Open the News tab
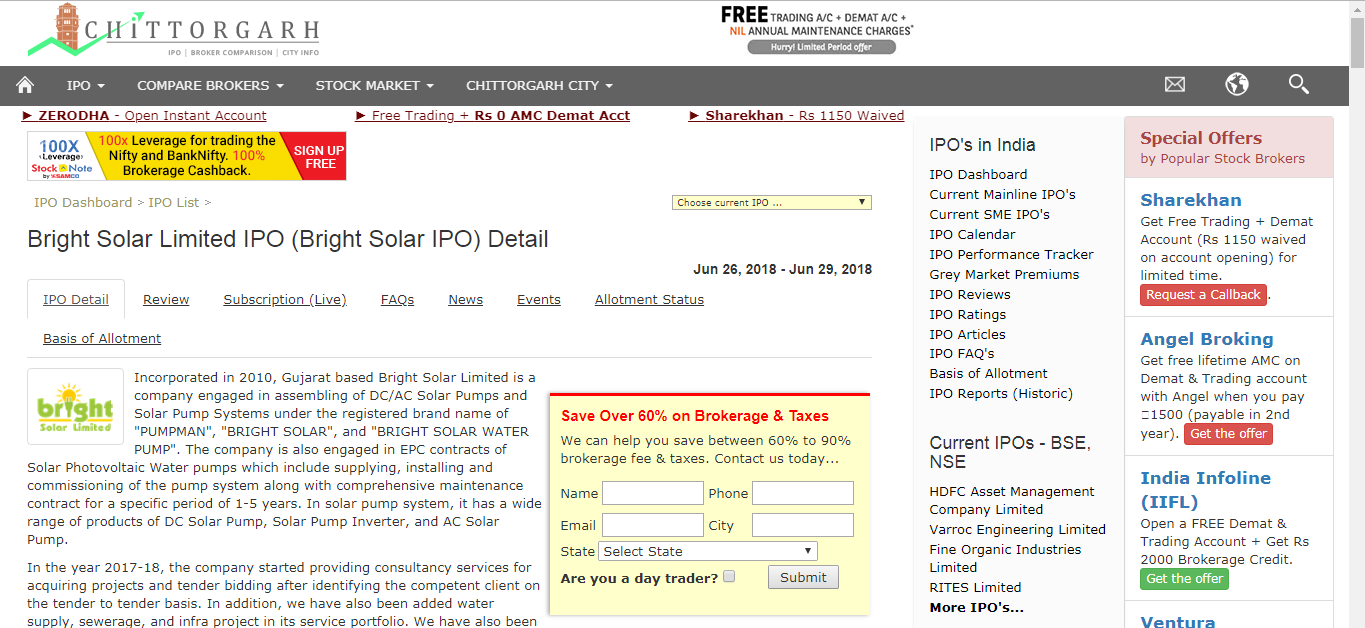 point(465,300)
